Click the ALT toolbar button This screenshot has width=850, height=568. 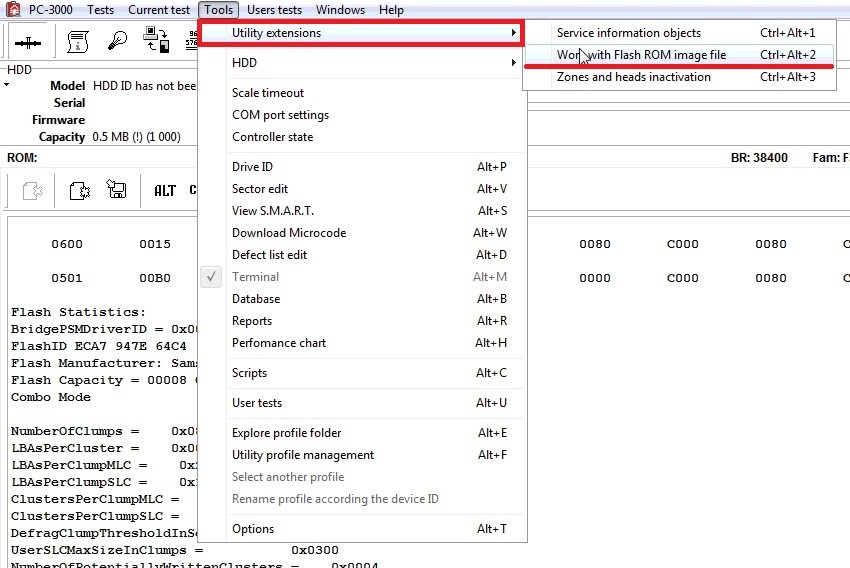tap(165, 190)
